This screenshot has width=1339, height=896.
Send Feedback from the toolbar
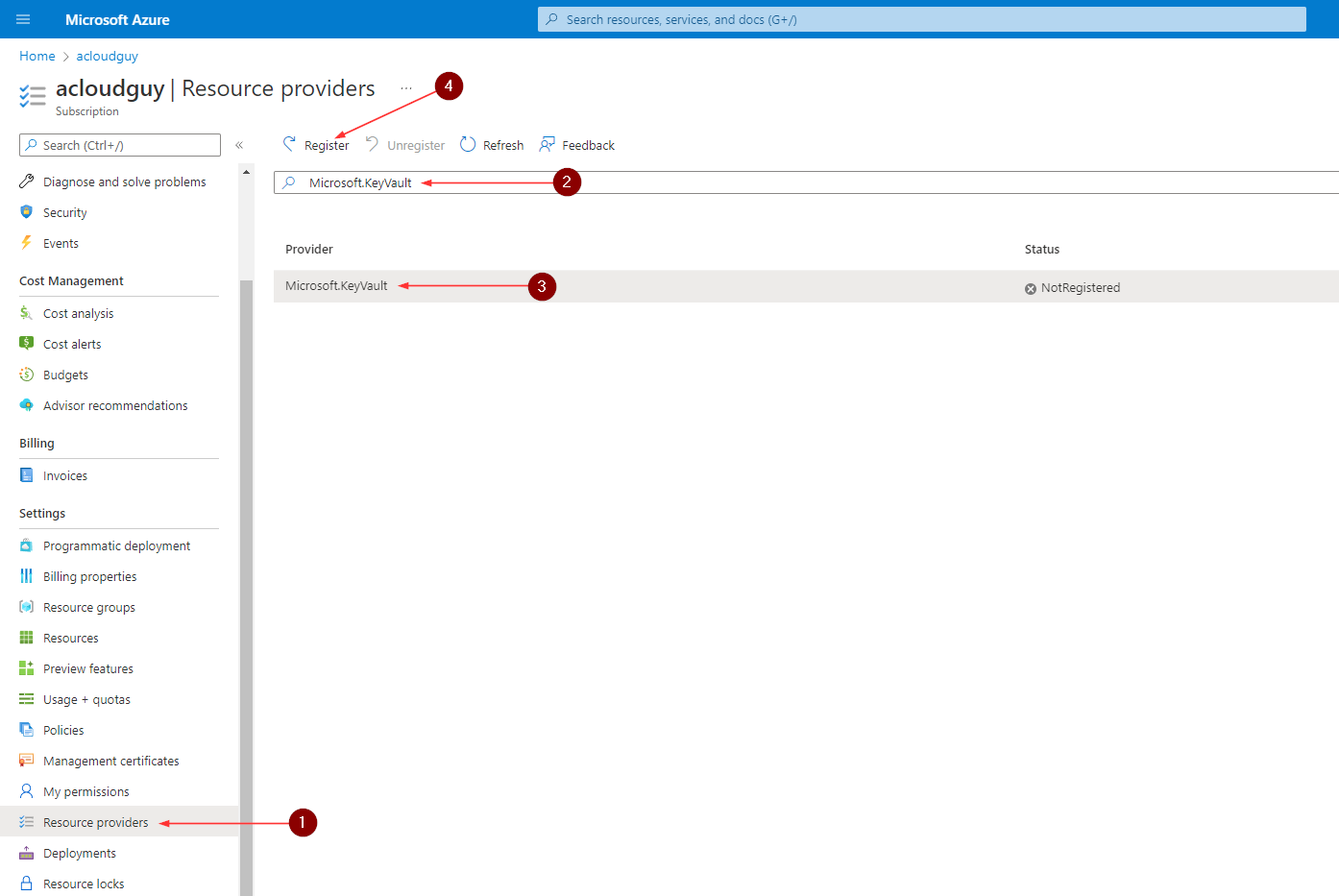586,144
